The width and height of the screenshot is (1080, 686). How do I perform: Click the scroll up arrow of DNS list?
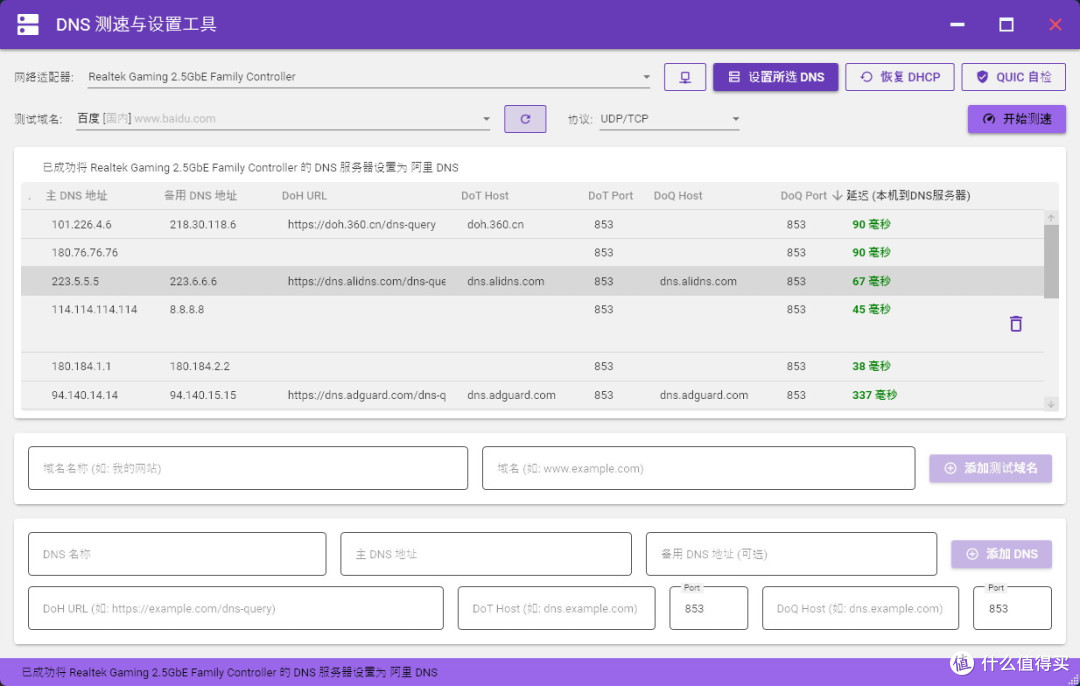point(1051,218)
